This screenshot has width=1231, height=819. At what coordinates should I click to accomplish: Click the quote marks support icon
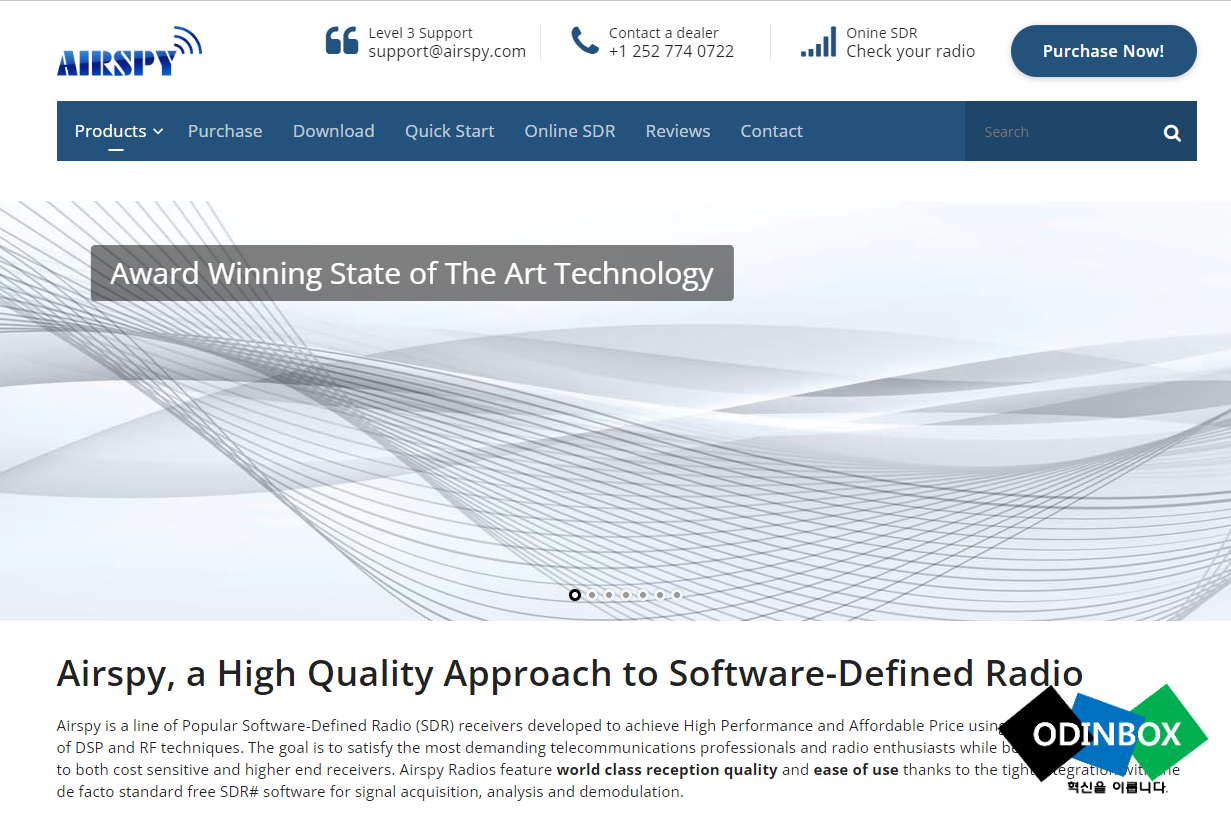tap(342, 41)
